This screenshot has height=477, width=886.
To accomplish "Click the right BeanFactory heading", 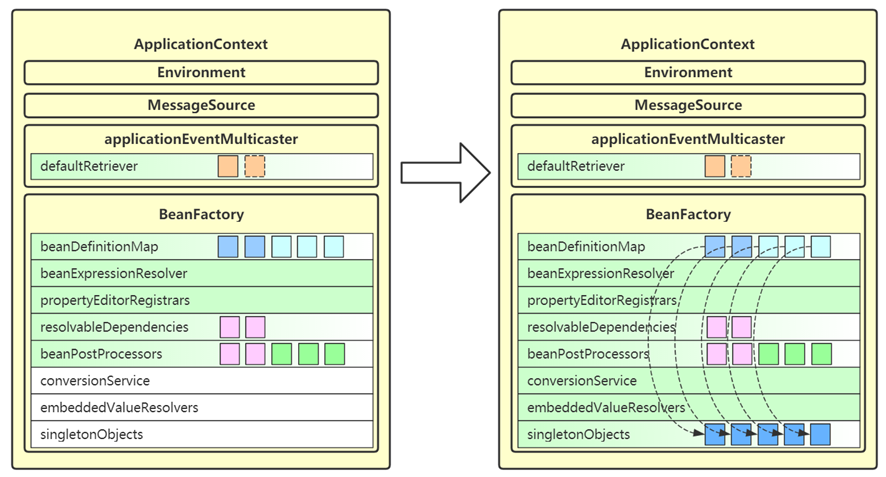I will [688, 214].
